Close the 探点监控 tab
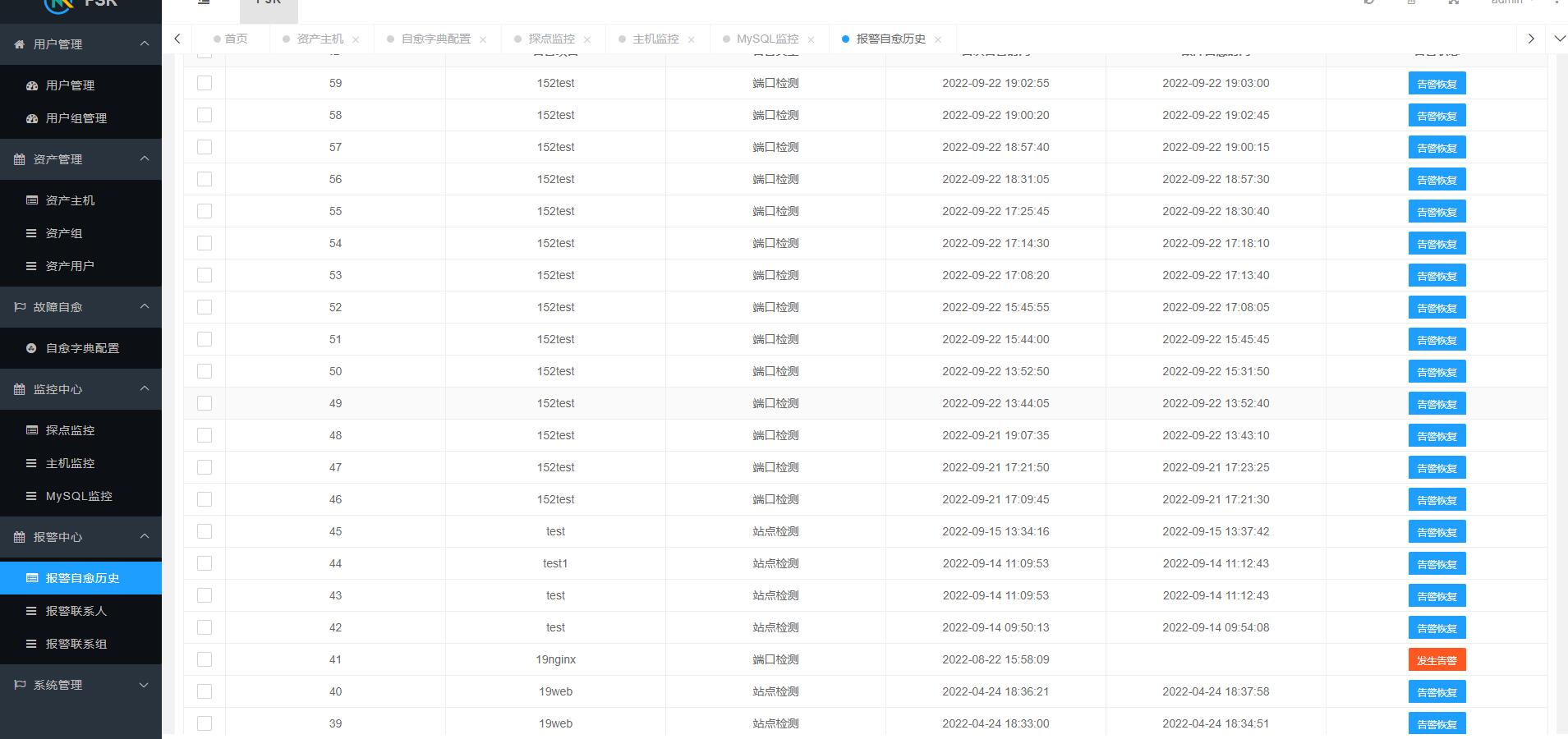 click(x=587, y=39)
